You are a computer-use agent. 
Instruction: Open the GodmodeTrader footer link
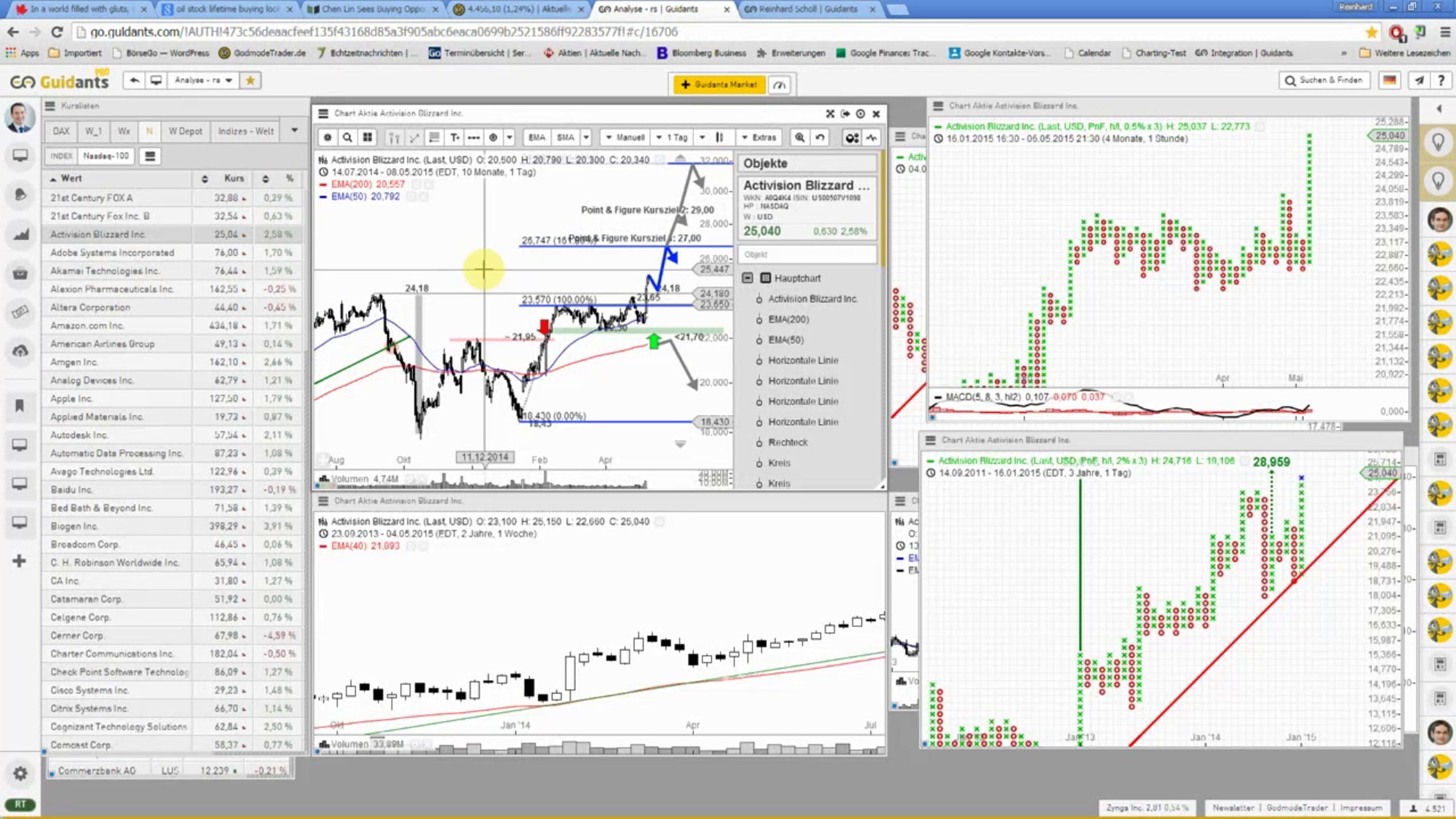click(x=1297, y=808)
